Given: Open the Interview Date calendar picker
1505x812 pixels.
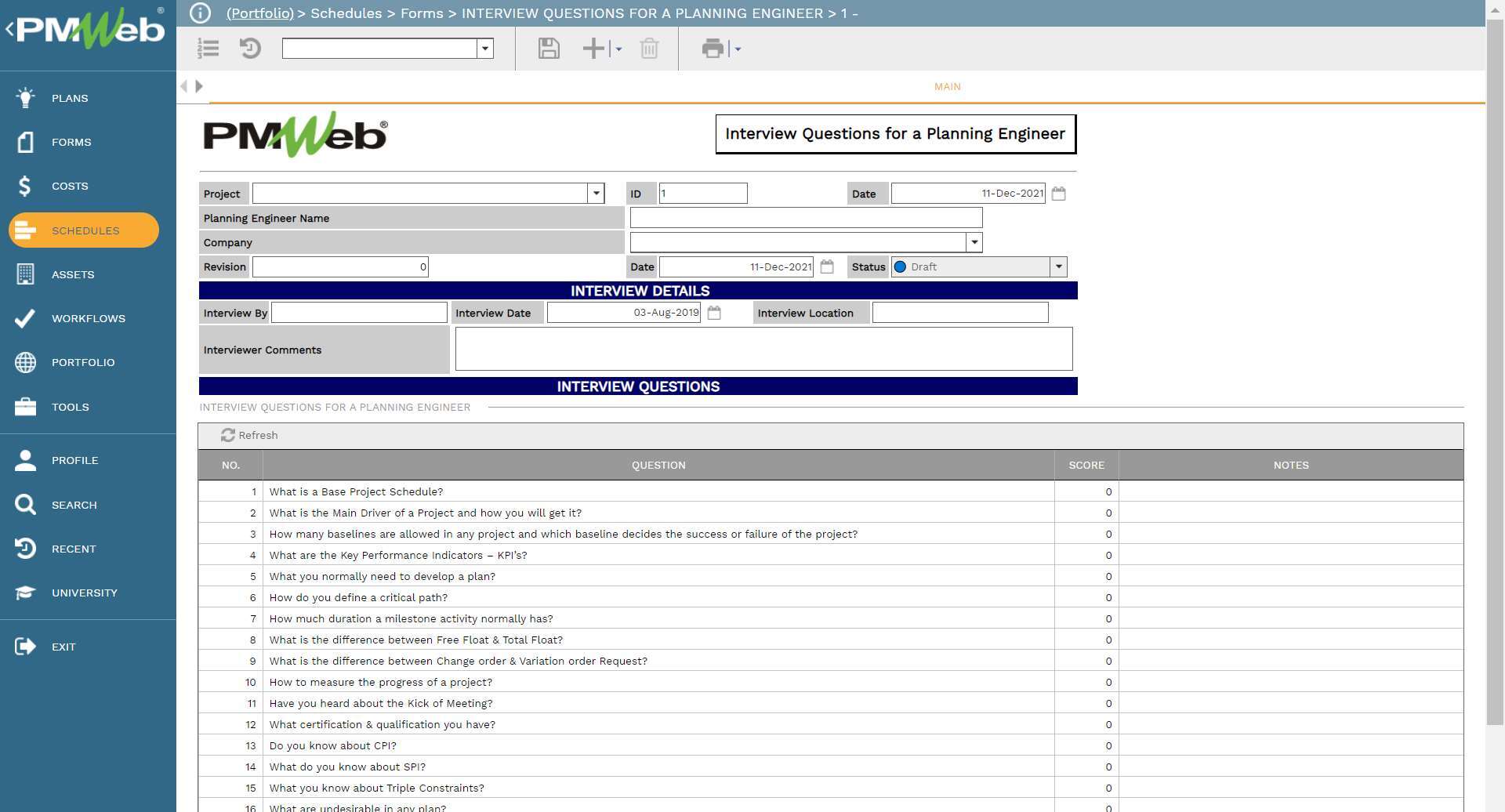Looking at the screenshot, I should click(713, 312).
